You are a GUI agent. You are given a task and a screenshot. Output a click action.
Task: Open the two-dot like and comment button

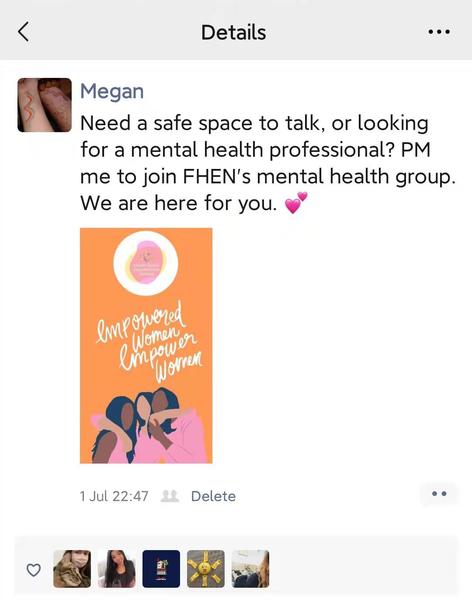coord(439,494)
